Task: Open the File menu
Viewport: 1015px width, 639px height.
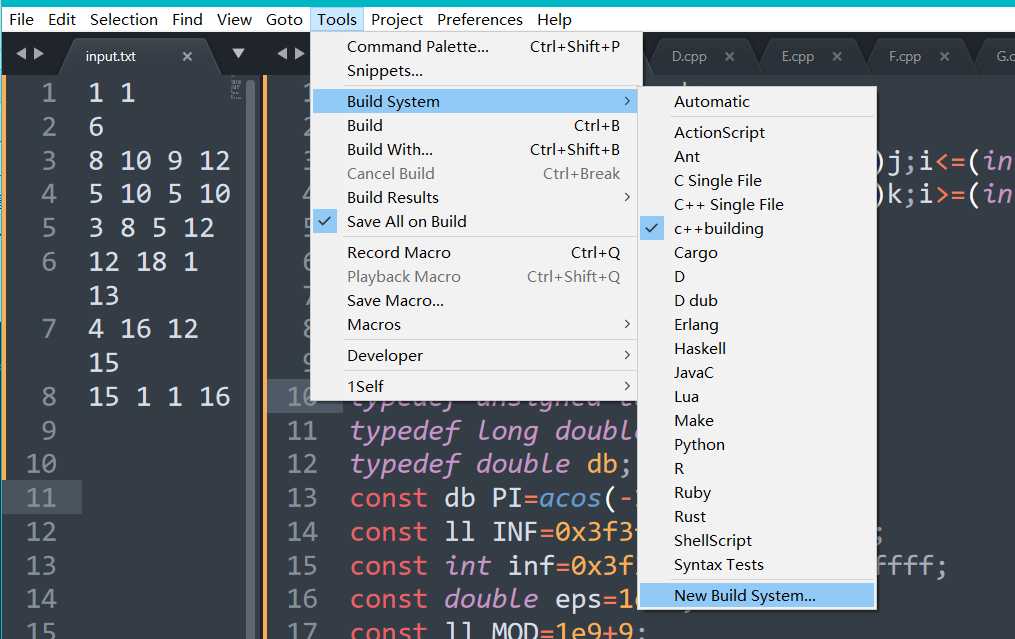Action: point(21,20)
